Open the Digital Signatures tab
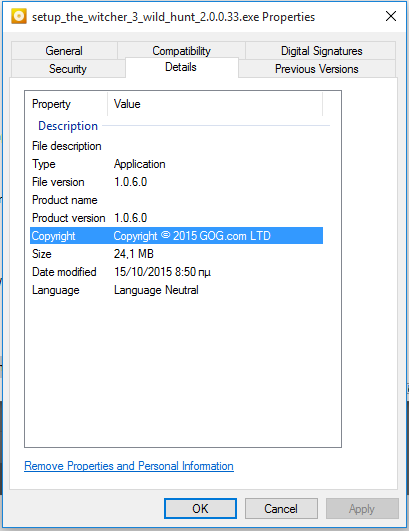Image resolution: width=409 pixels, height=531 pixels. click(x=321, y=51)
